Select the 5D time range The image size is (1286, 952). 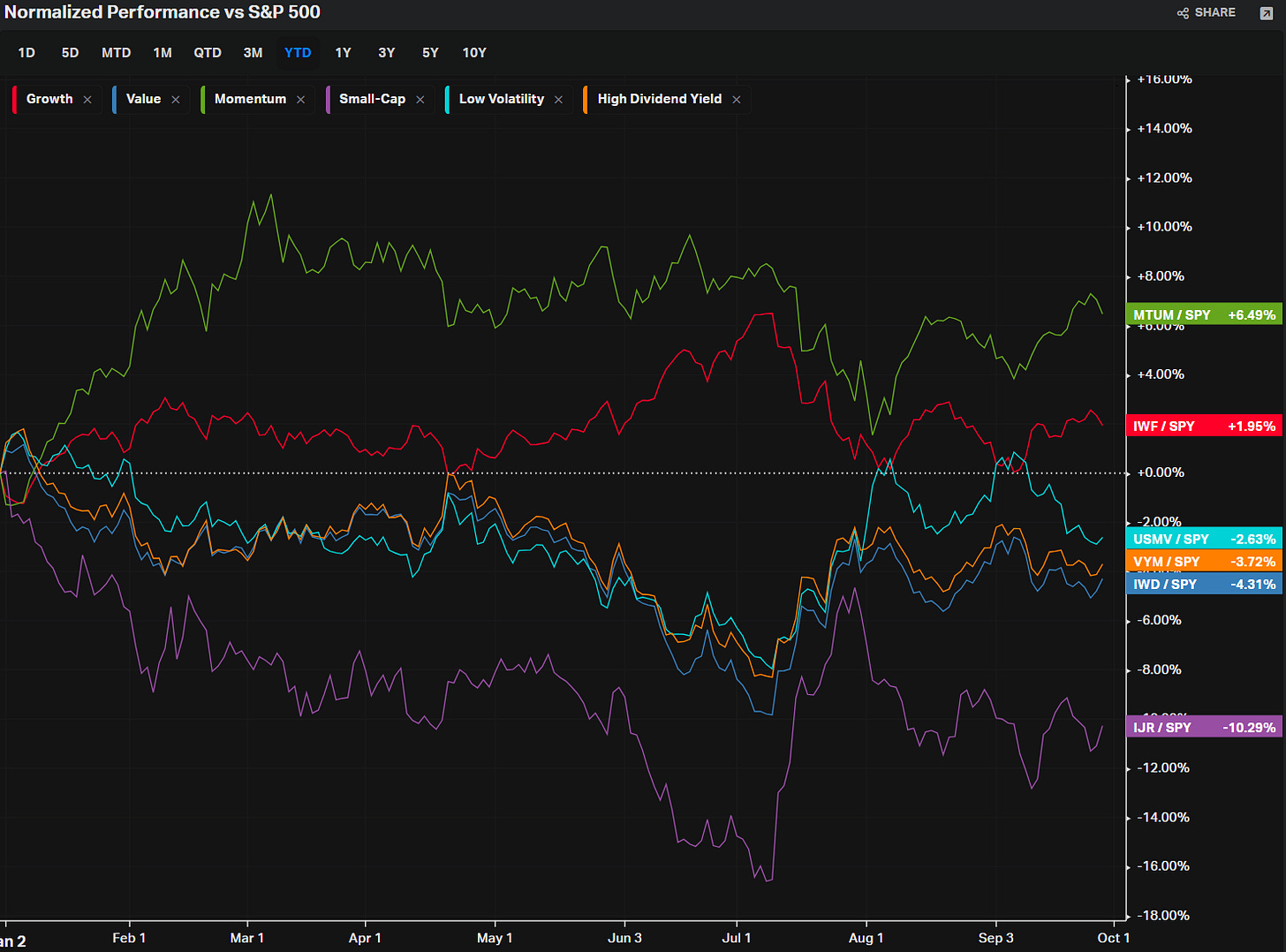click(70, 53)
